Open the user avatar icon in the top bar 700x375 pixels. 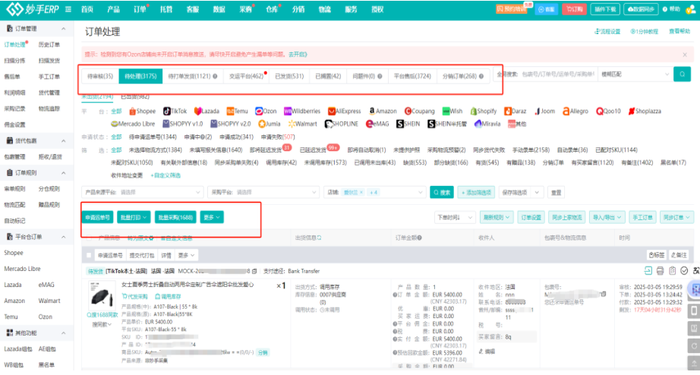tap(691, 9)
